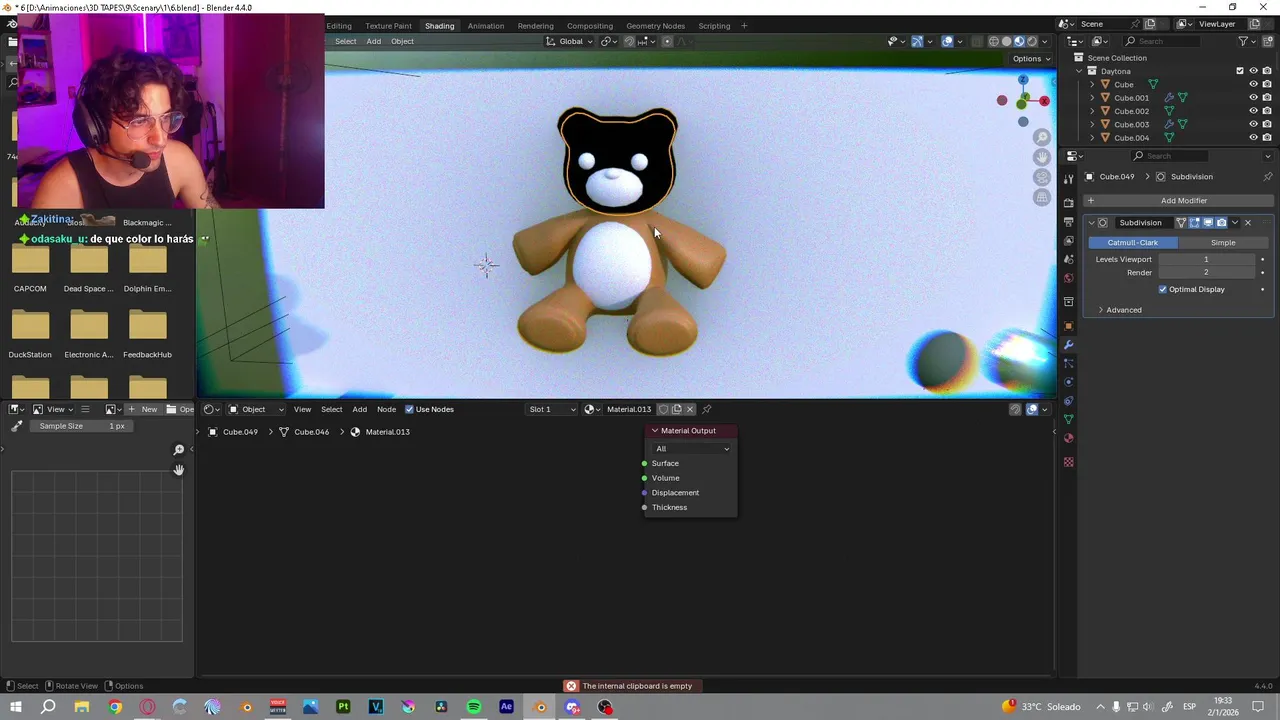Screen dimensions: 1280x720
Task: Toggle Optimal Display checkbox
Action: click(x=1163, y=289)
